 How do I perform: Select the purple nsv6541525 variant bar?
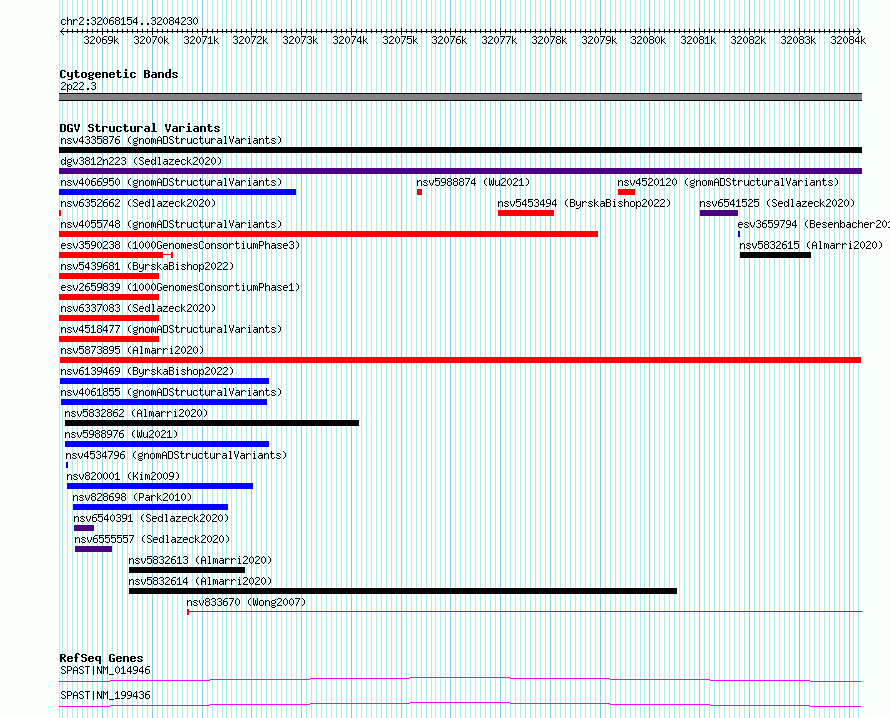tap(719, 213)
